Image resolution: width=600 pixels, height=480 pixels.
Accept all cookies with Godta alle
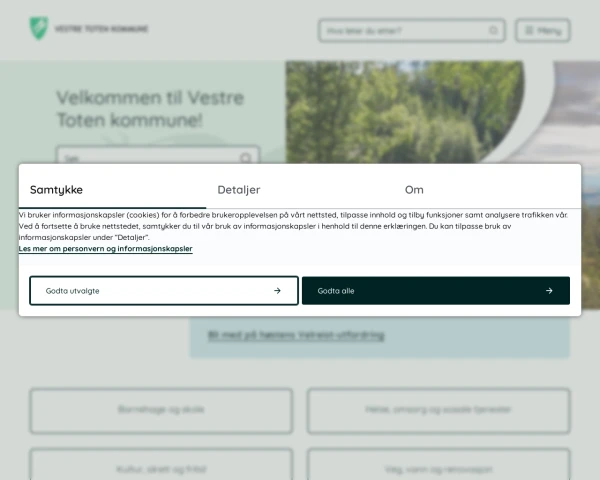(x=436, y=291)
